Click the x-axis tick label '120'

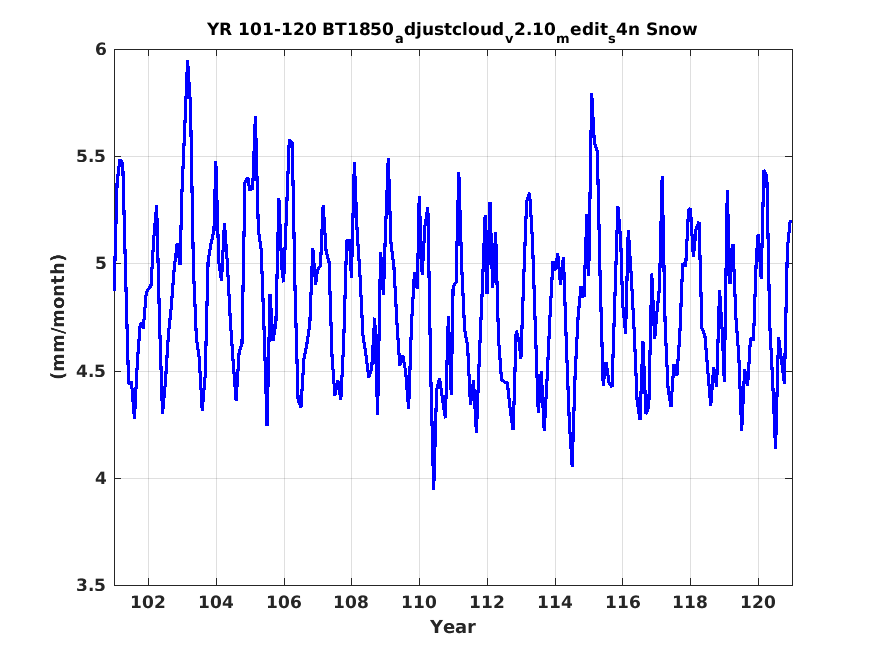pos(758,602)
